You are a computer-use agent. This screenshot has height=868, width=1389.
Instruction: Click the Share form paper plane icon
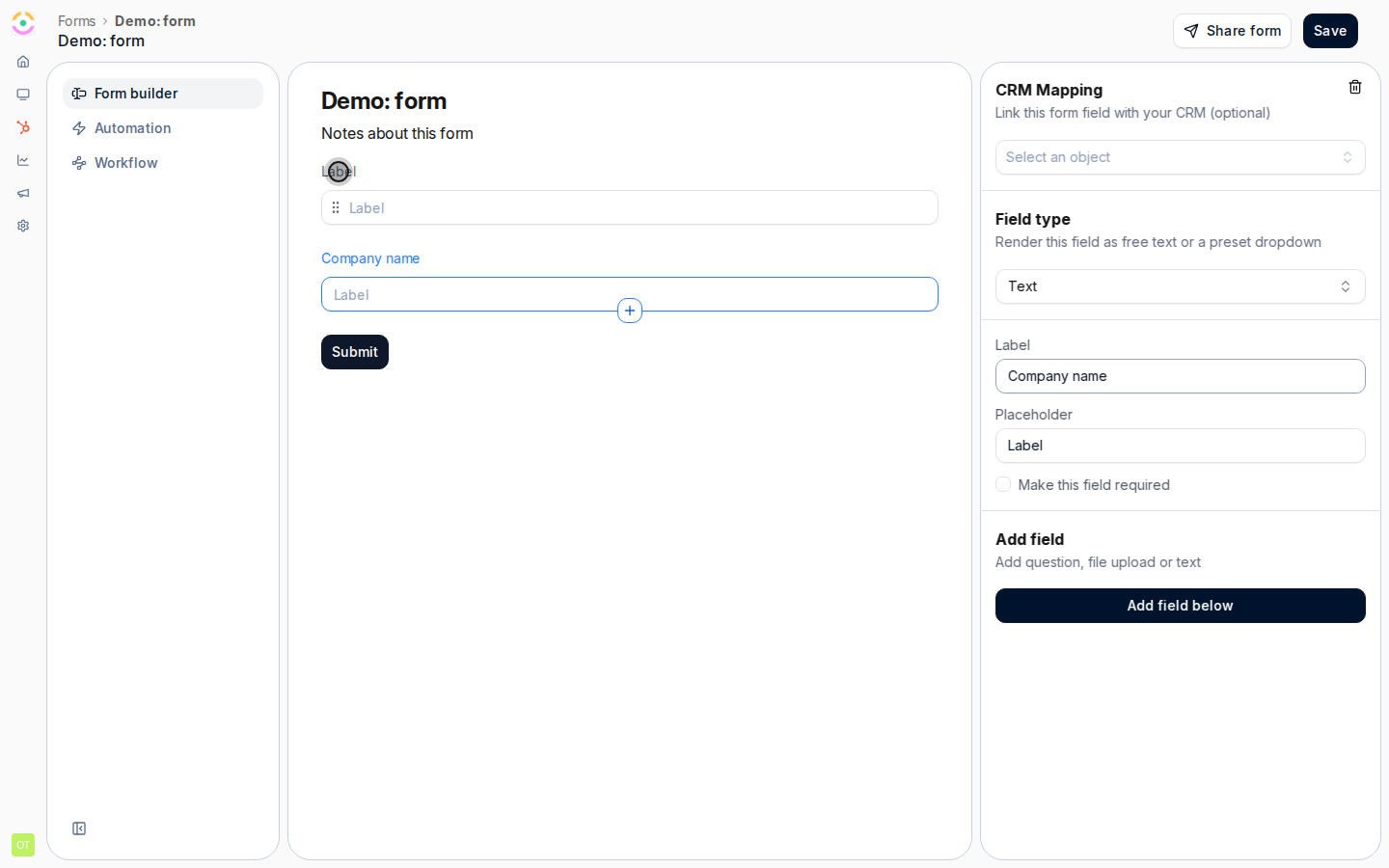point(1191,31)
